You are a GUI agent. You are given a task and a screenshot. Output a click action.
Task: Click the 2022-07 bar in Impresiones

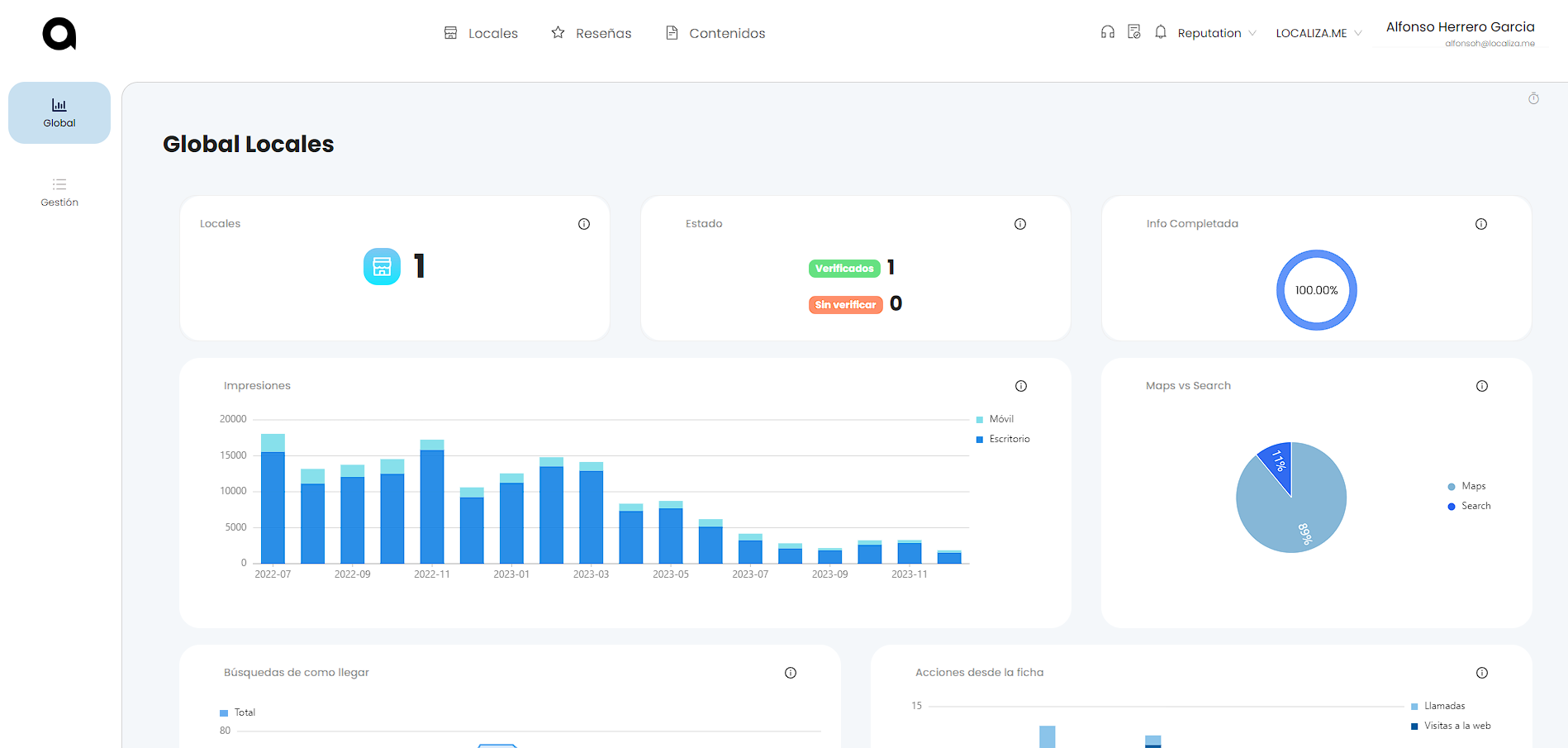tap(273, 498)
